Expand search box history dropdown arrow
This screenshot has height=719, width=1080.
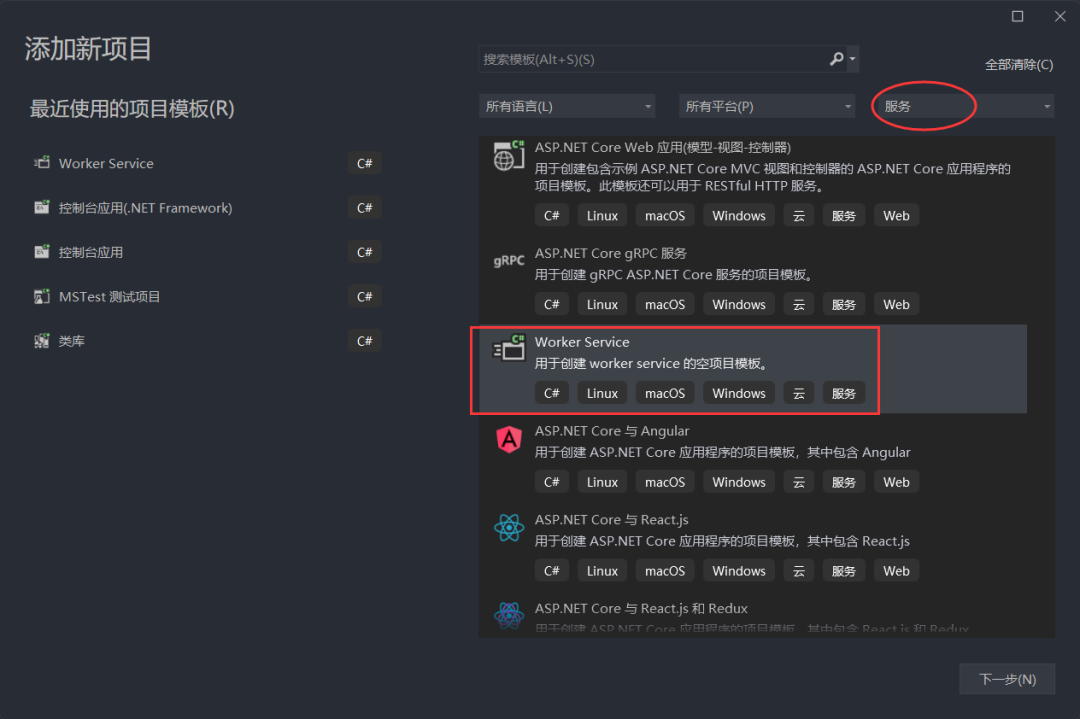(852, 59)
